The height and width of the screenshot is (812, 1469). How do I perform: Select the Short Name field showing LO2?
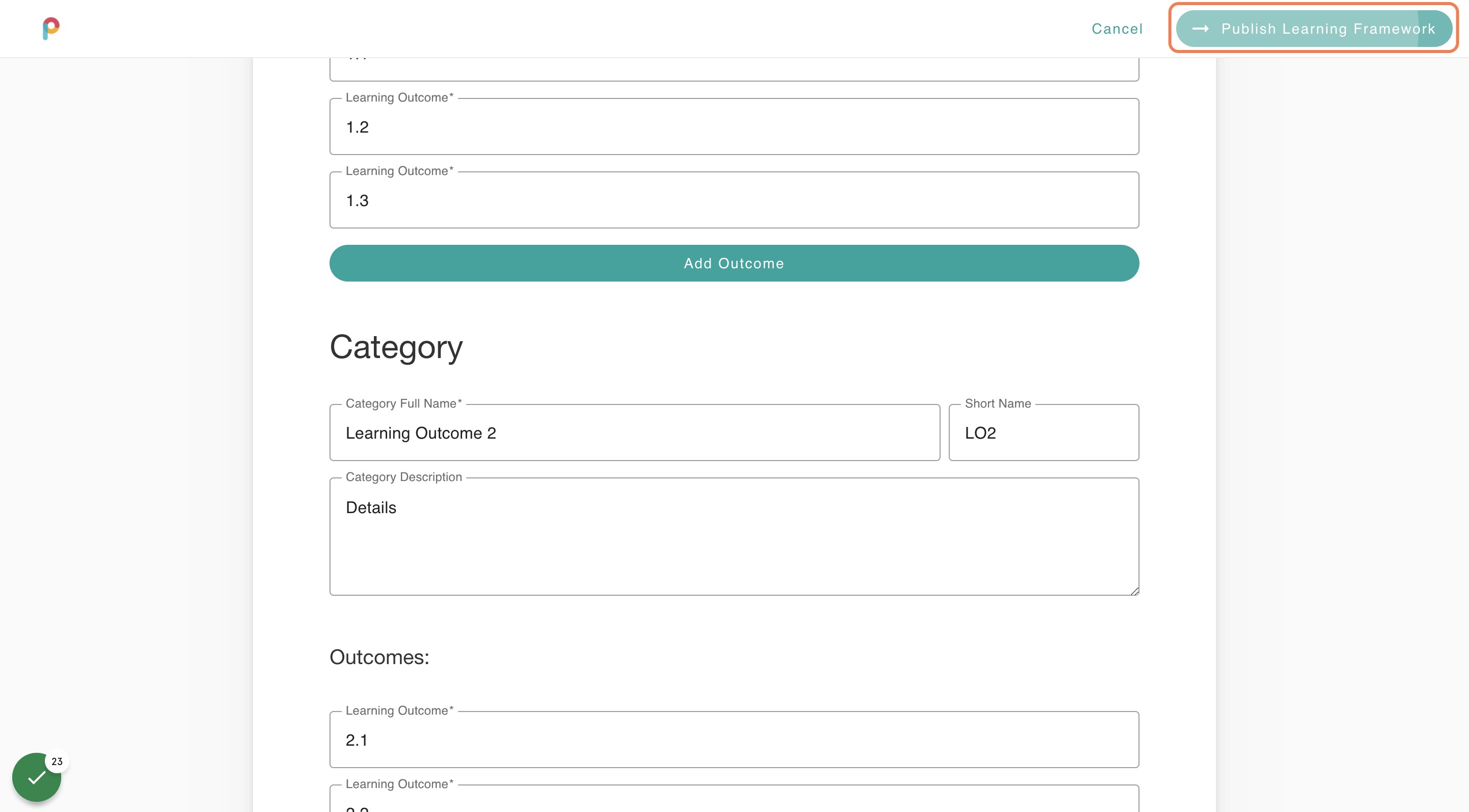coord(1043,433)
